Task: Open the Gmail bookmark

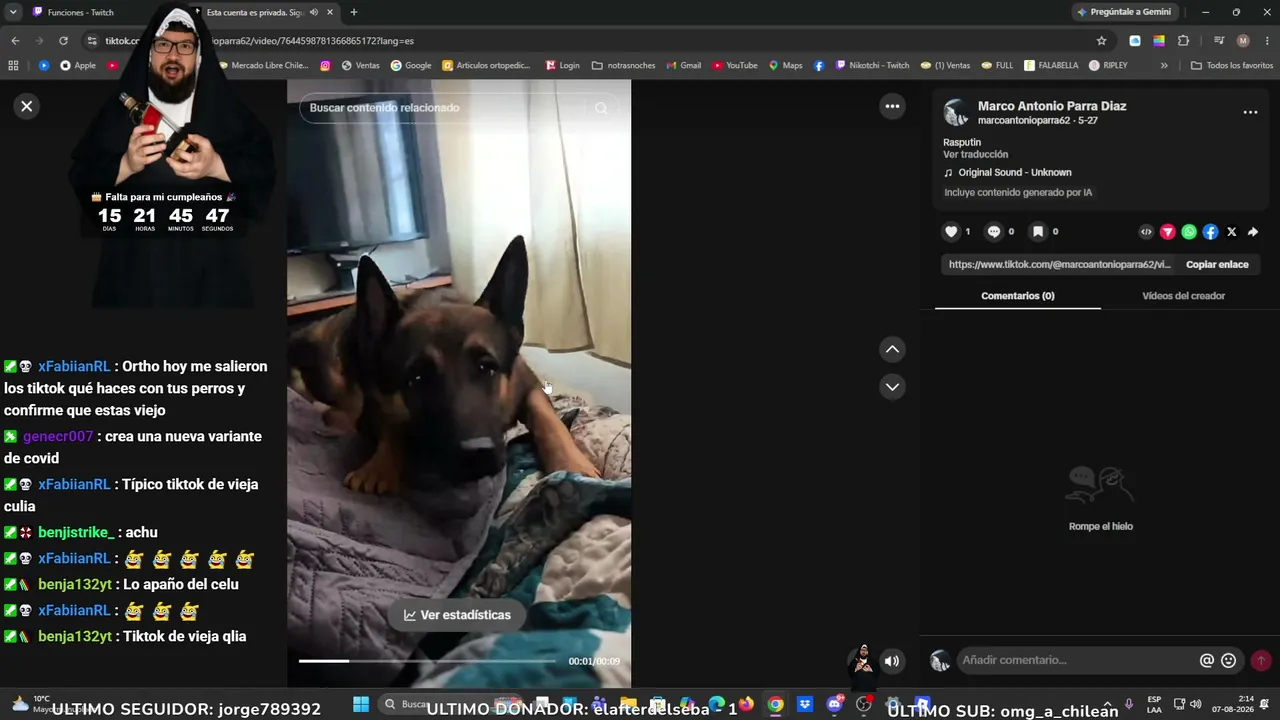Action: click(683, 66)
